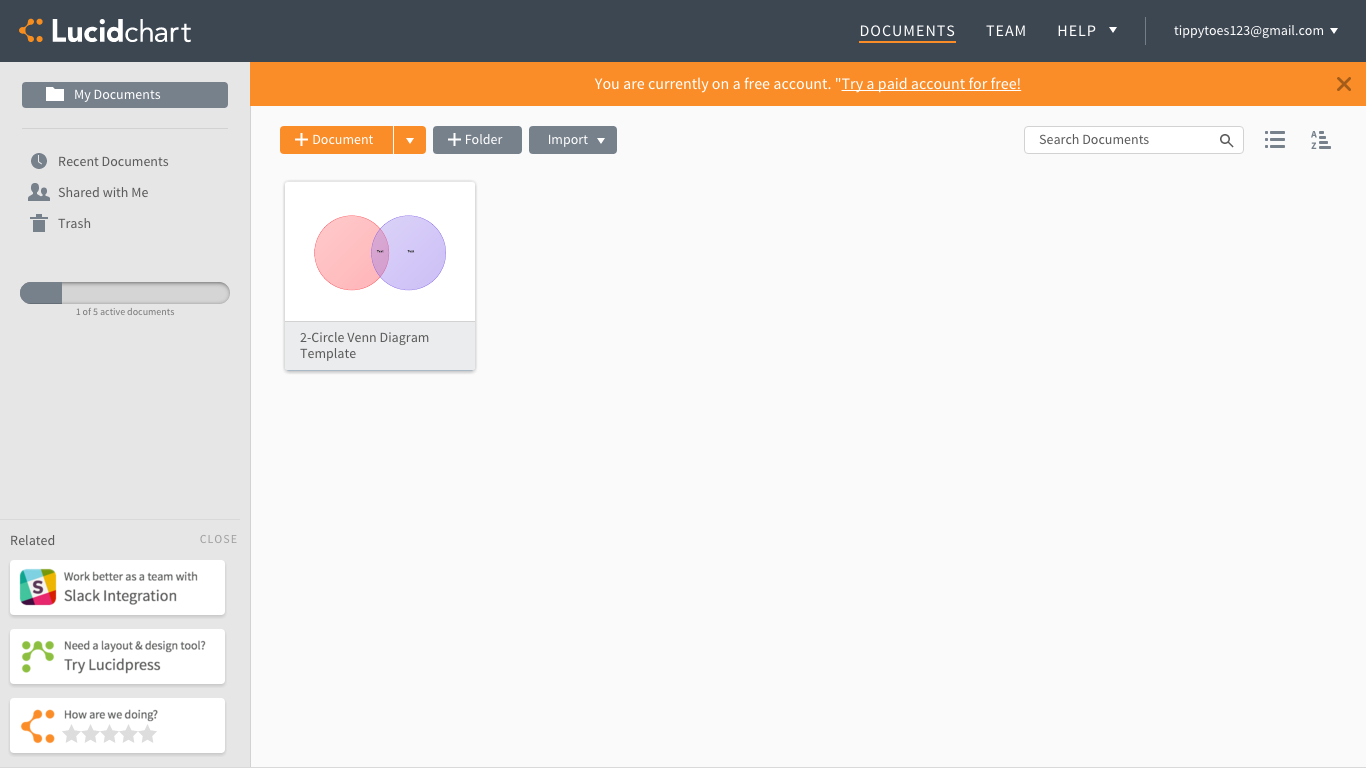Viewport: 1366px width, 768px height.
Task: Click the trash can icon
Action: pos(39,223)
